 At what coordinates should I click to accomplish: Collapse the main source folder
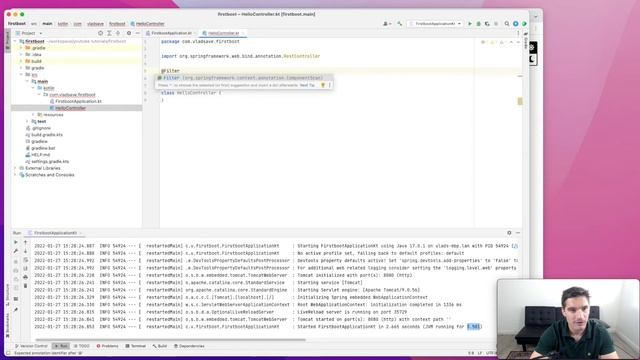[x=27, y=81]
